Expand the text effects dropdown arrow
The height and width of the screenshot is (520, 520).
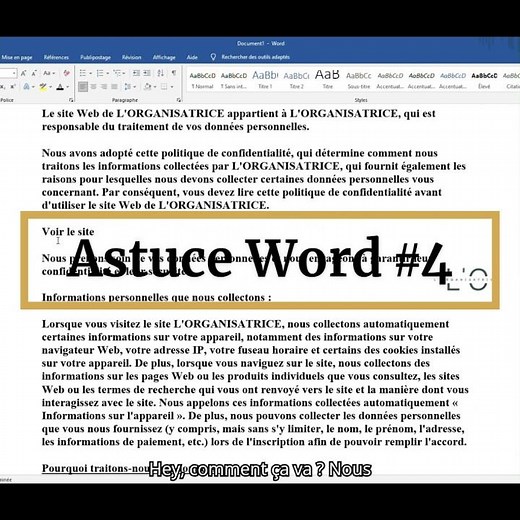33,87
